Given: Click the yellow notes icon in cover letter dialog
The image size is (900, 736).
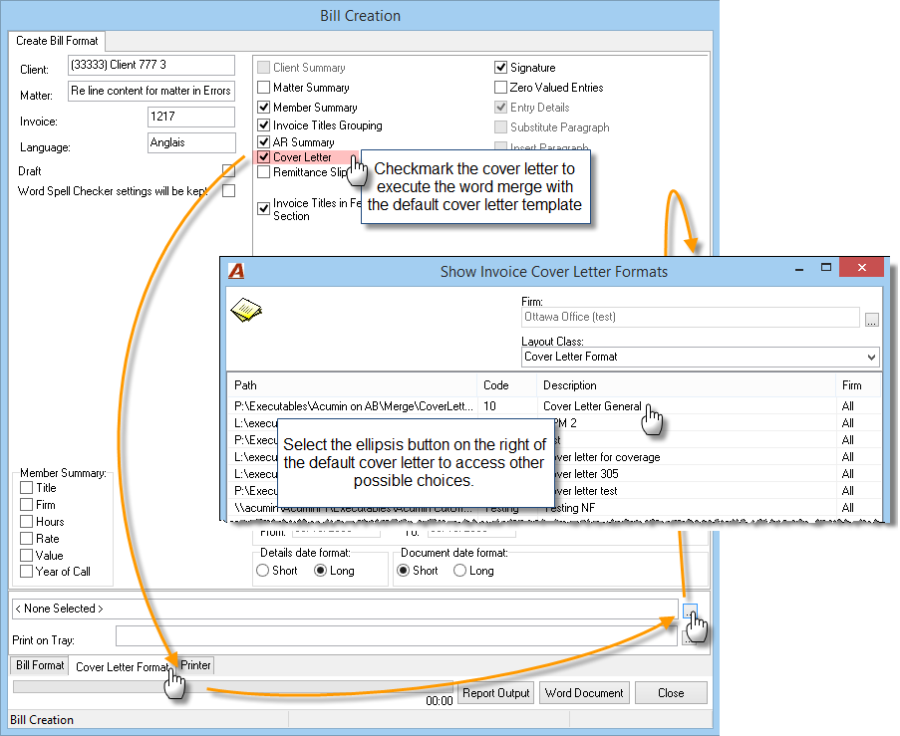Looking at the screenshot, I should coord(246,309).
